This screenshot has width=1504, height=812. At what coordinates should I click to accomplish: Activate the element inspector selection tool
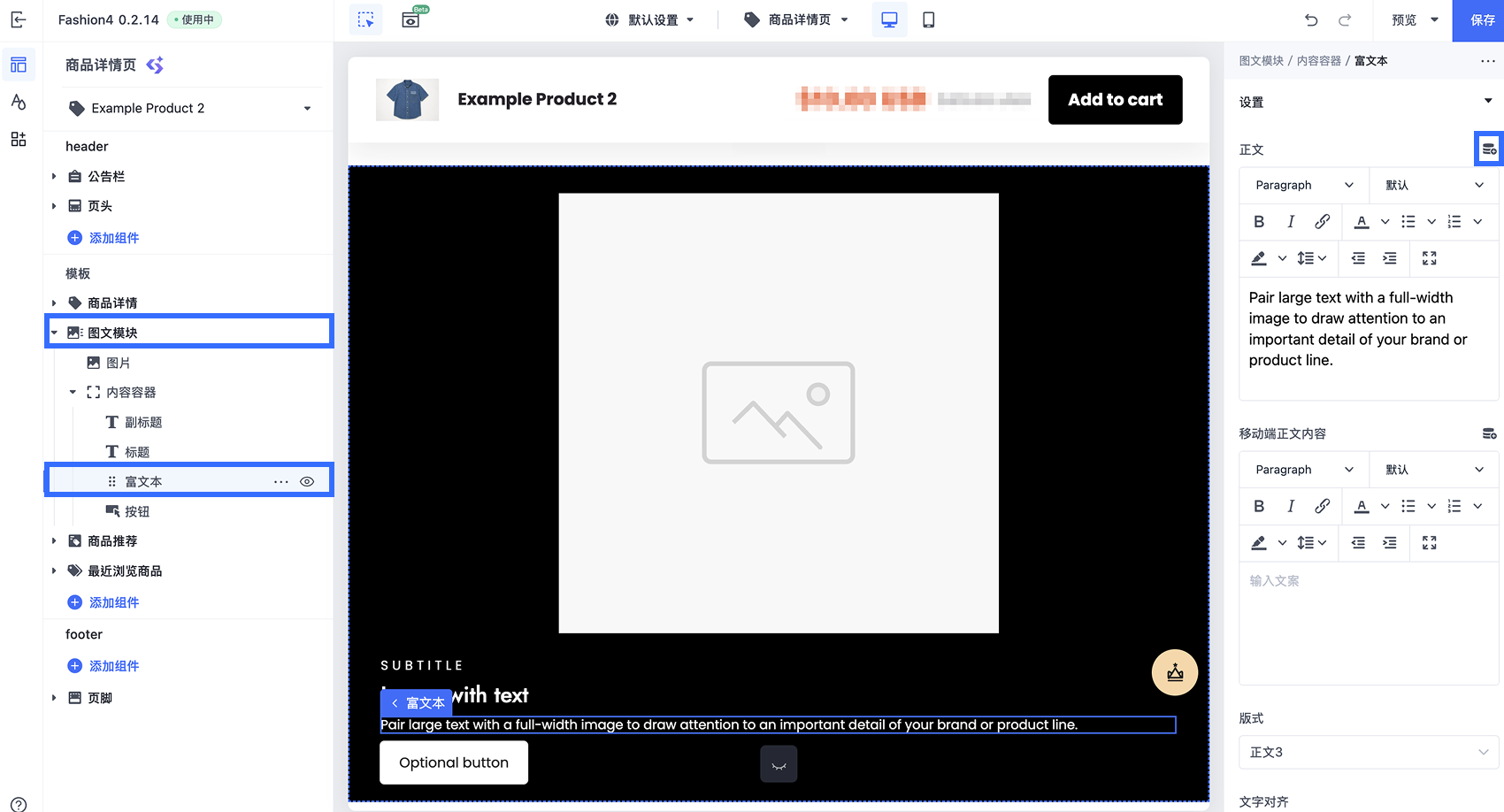click(x=365, y=19)
